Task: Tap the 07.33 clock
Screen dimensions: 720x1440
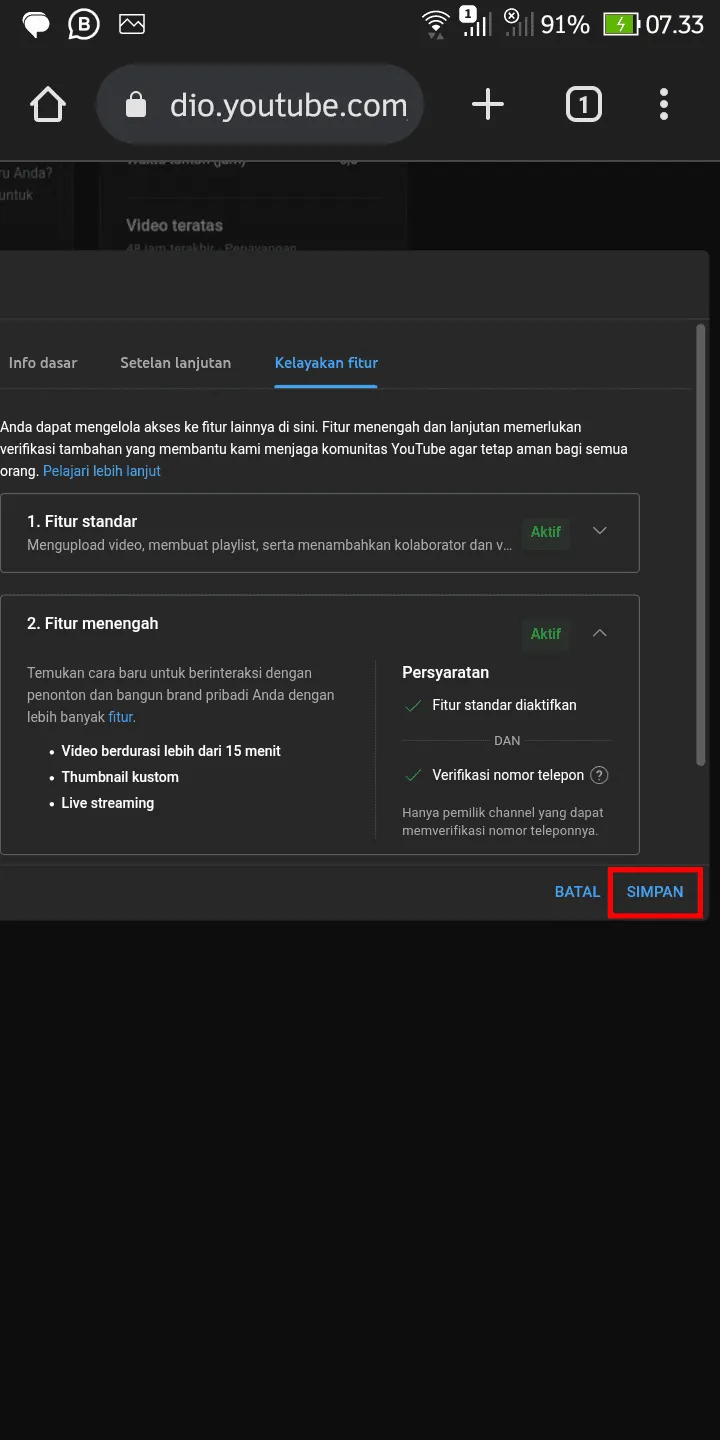Action: tap(675, 24)
